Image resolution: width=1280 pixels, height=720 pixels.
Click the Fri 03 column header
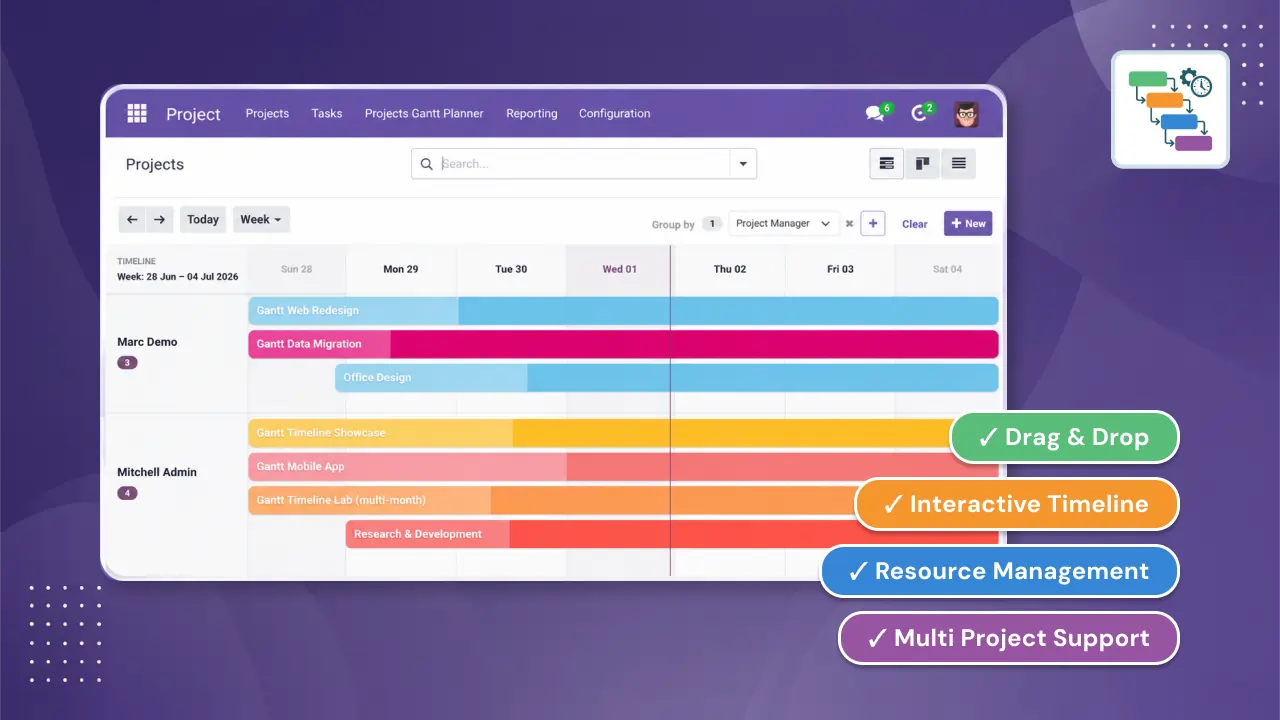840,269
